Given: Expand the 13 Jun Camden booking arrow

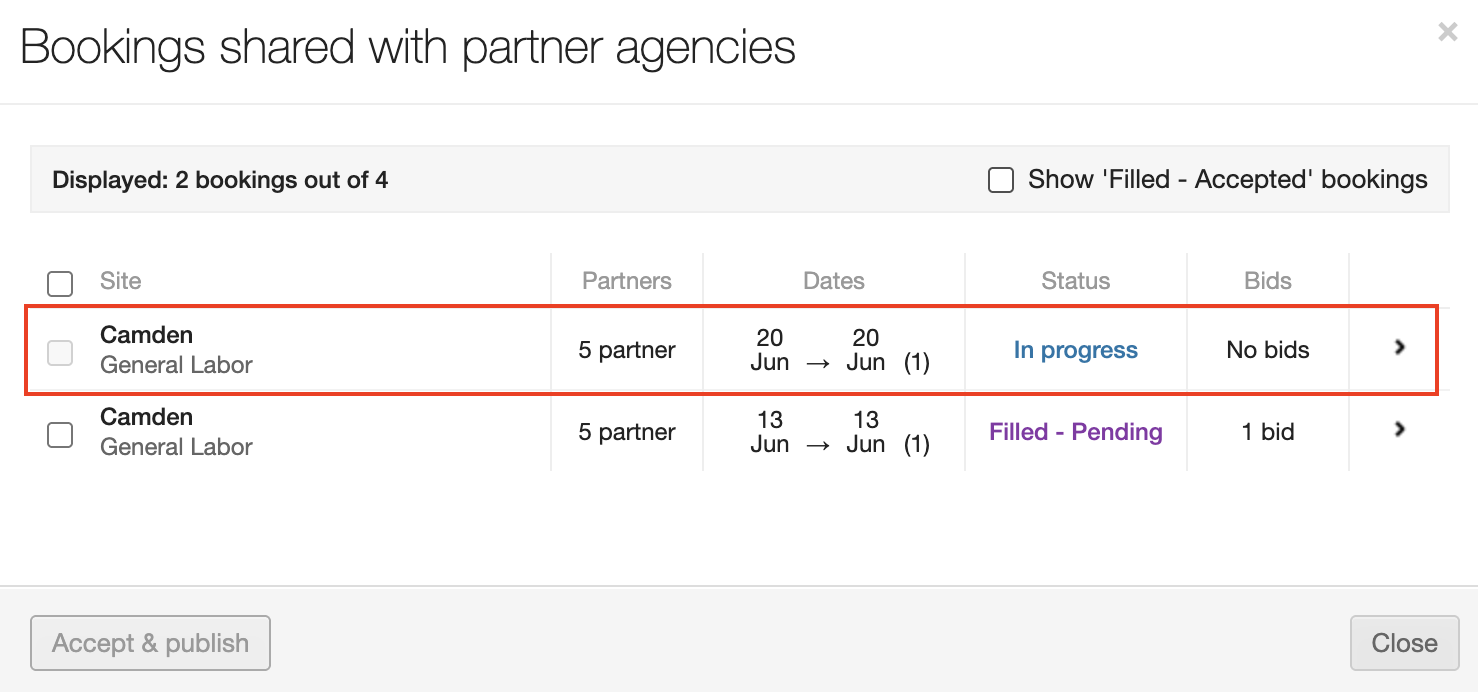Looking at the screenshot, I should [x=1400, y=429].
